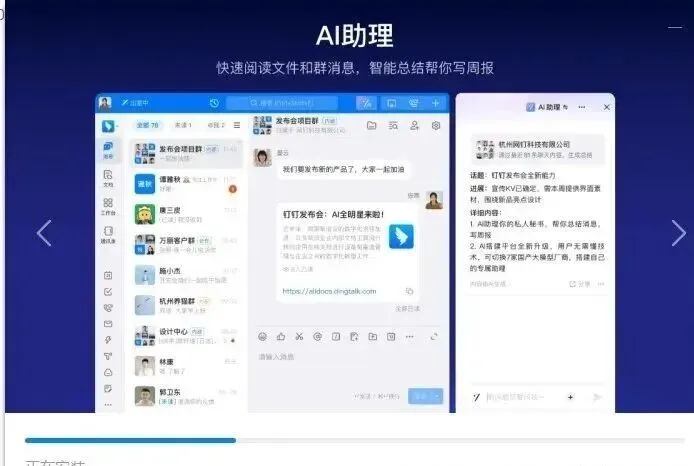Open the conversation list menu icon
Screen dimensions: 694x466
(x=237, y=125)
